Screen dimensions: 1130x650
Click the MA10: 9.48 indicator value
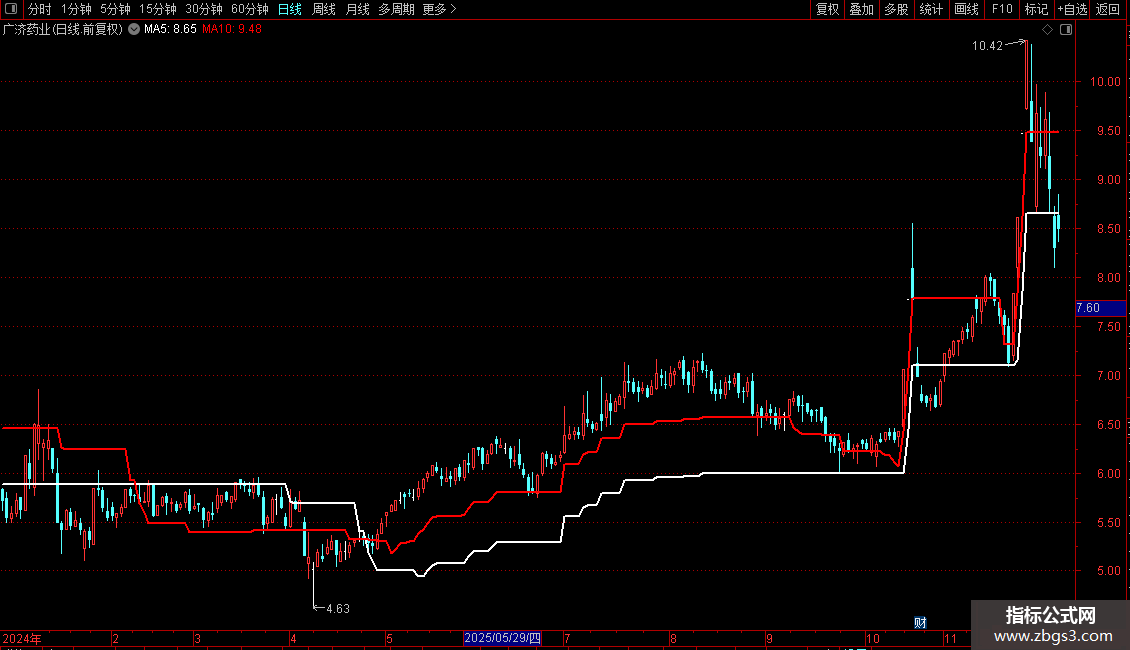pyautogui.click(x=232, y=30)
